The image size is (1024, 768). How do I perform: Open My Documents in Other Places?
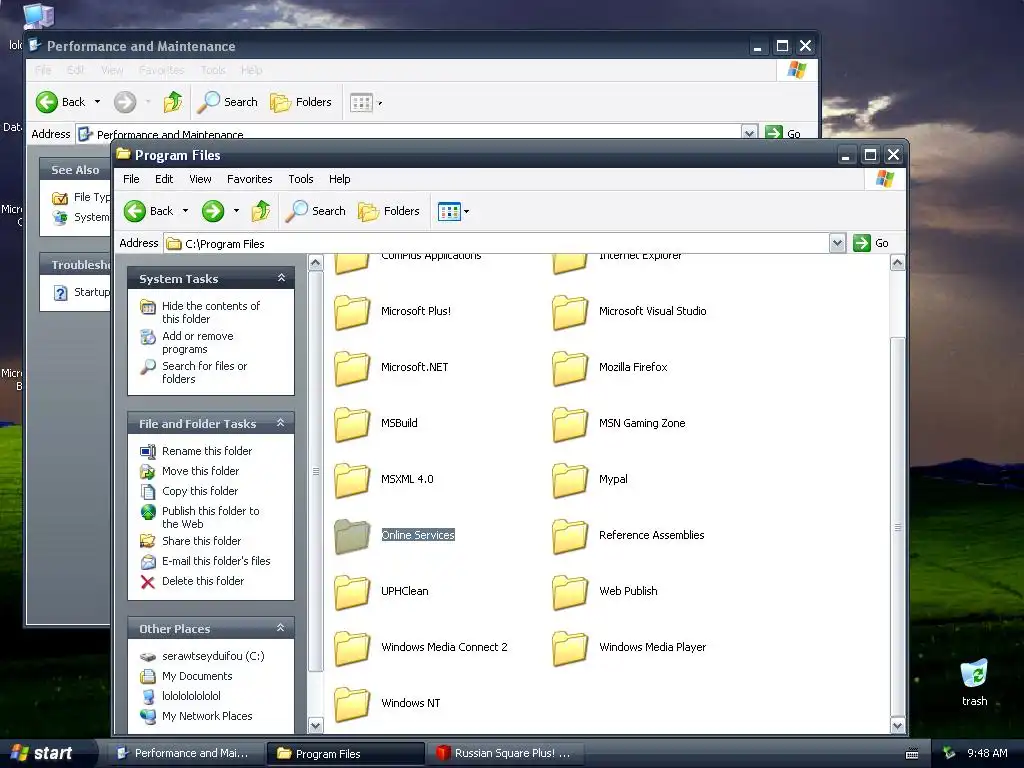(x=197, y=676)
